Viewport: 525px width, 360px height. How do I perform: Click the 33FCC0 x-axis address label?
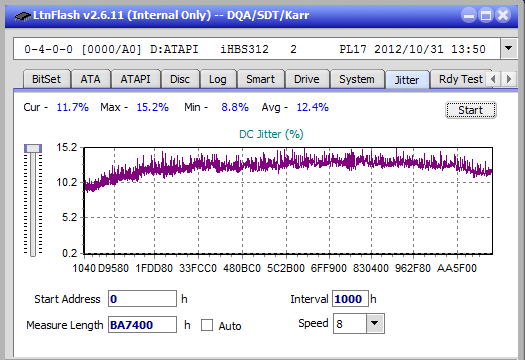pos(198,268)
